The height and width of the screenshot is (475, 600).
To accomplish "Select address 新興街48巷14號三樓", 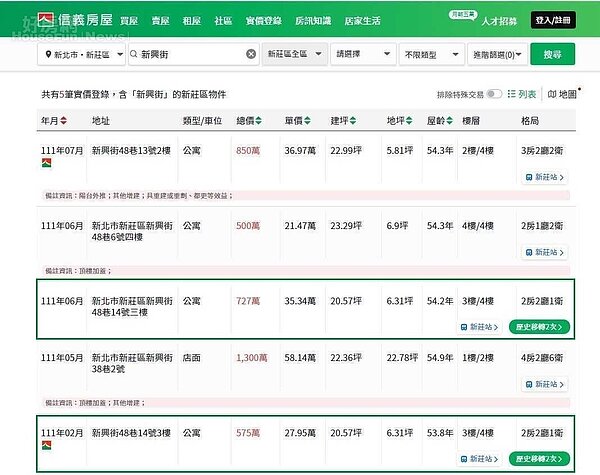I will point(132,307).
